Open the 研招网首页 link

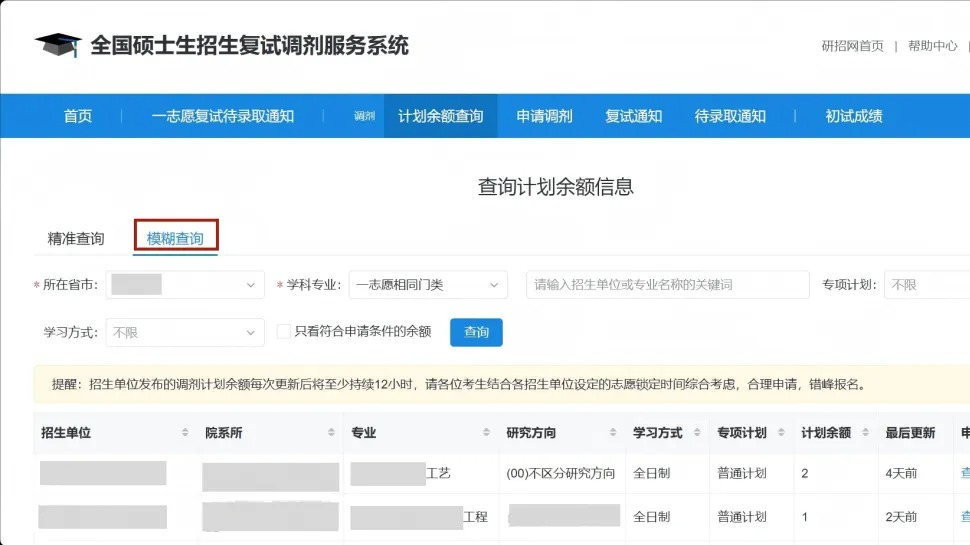coord(852,46)
